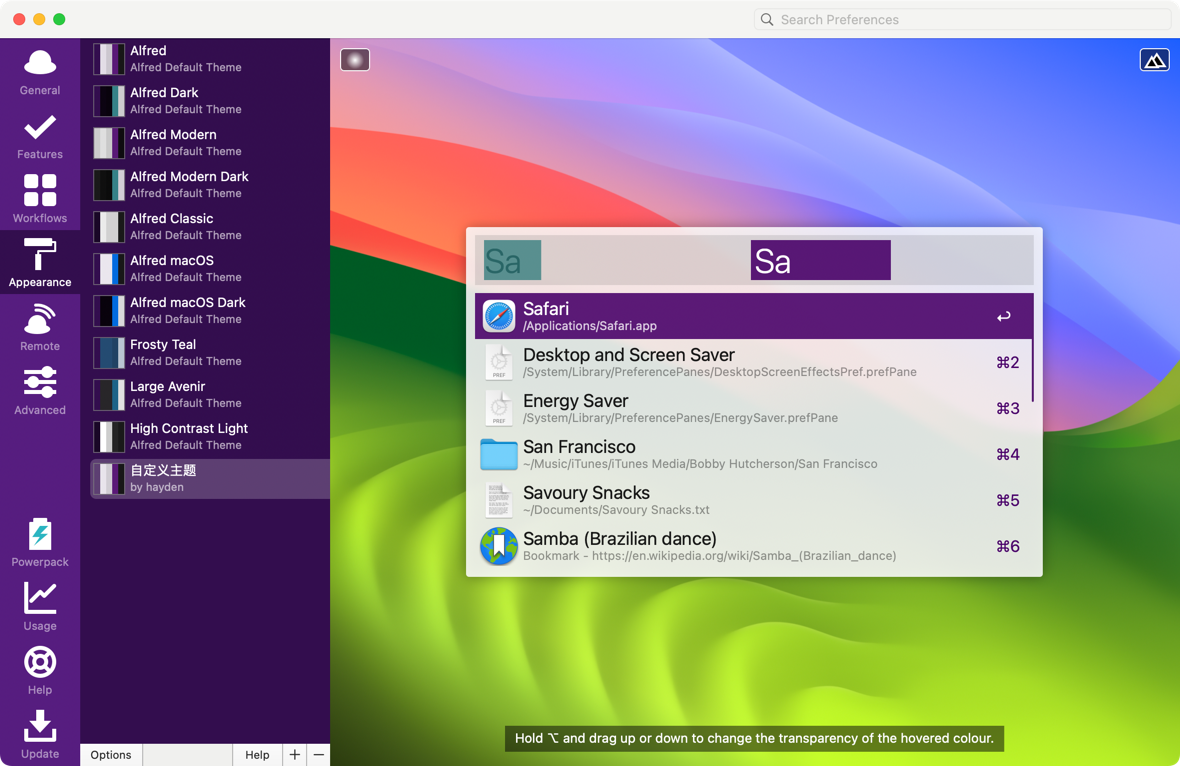Add a new theme with plus button
Screen dimensions: 1180x766
(x=295, y=755)
